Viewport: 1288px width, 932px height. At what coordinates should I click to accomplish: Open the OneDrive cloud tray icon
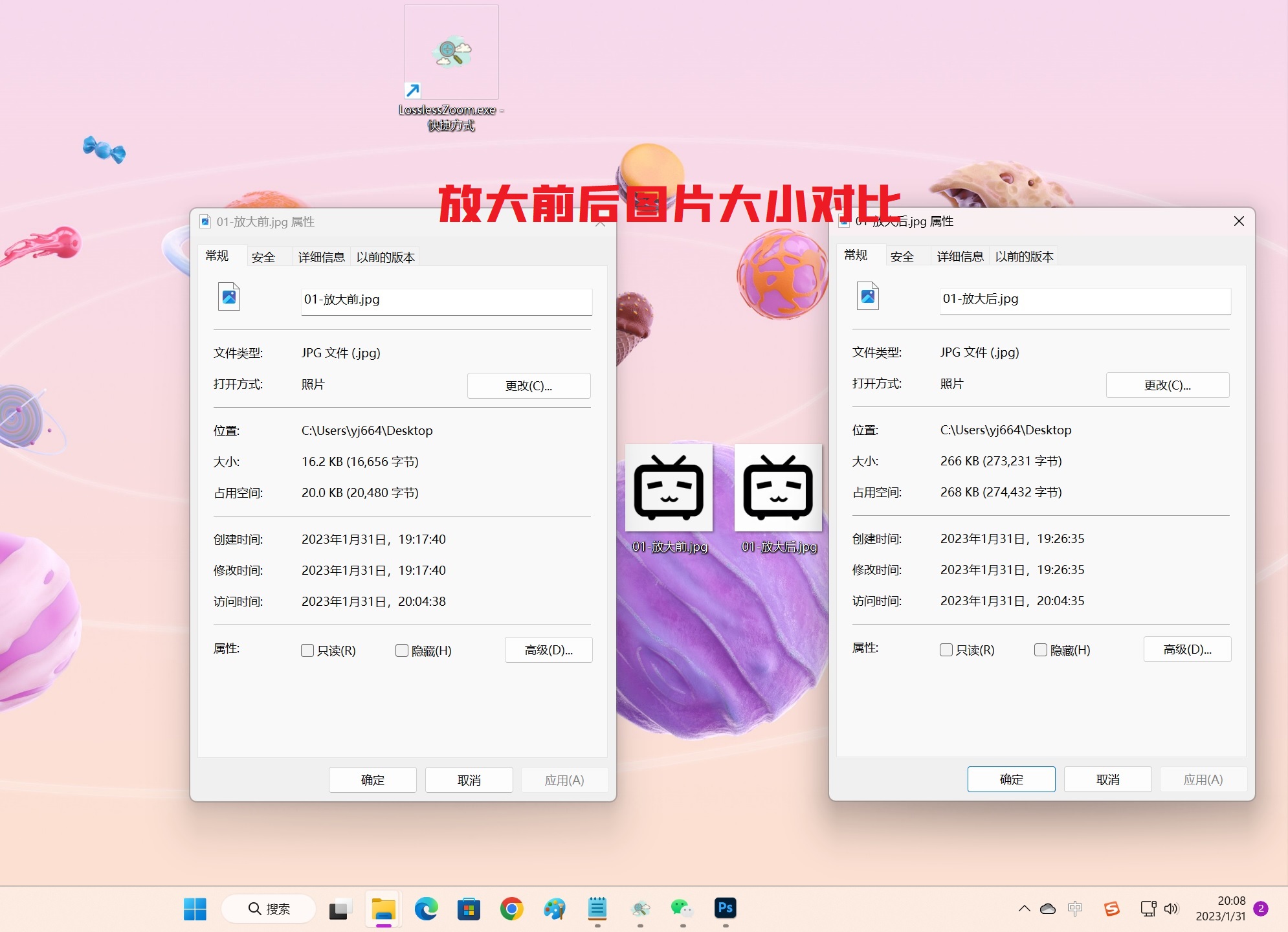pos(1048,909)
